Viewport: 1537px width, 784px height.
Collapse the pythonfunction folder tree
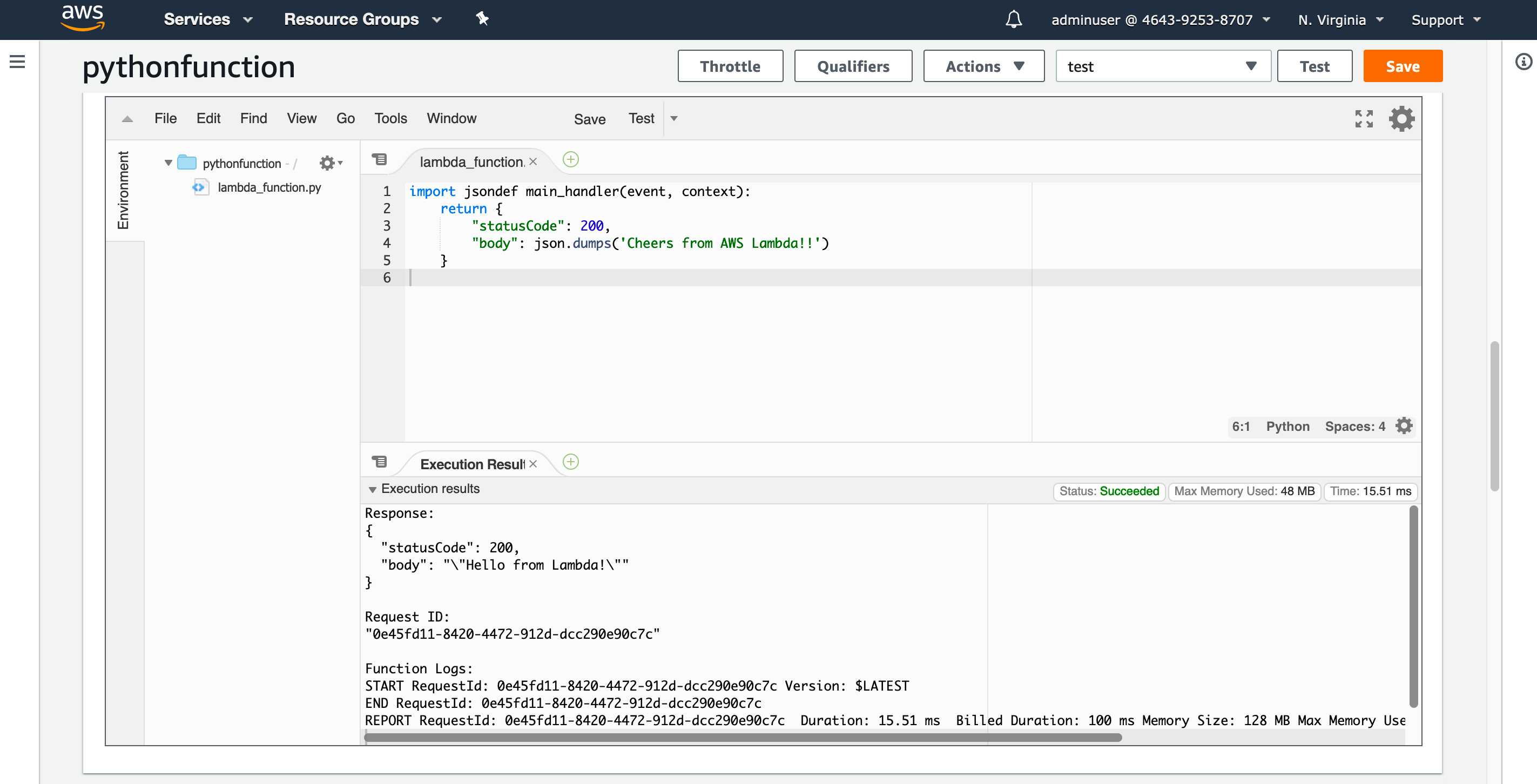tap(168, 163)
